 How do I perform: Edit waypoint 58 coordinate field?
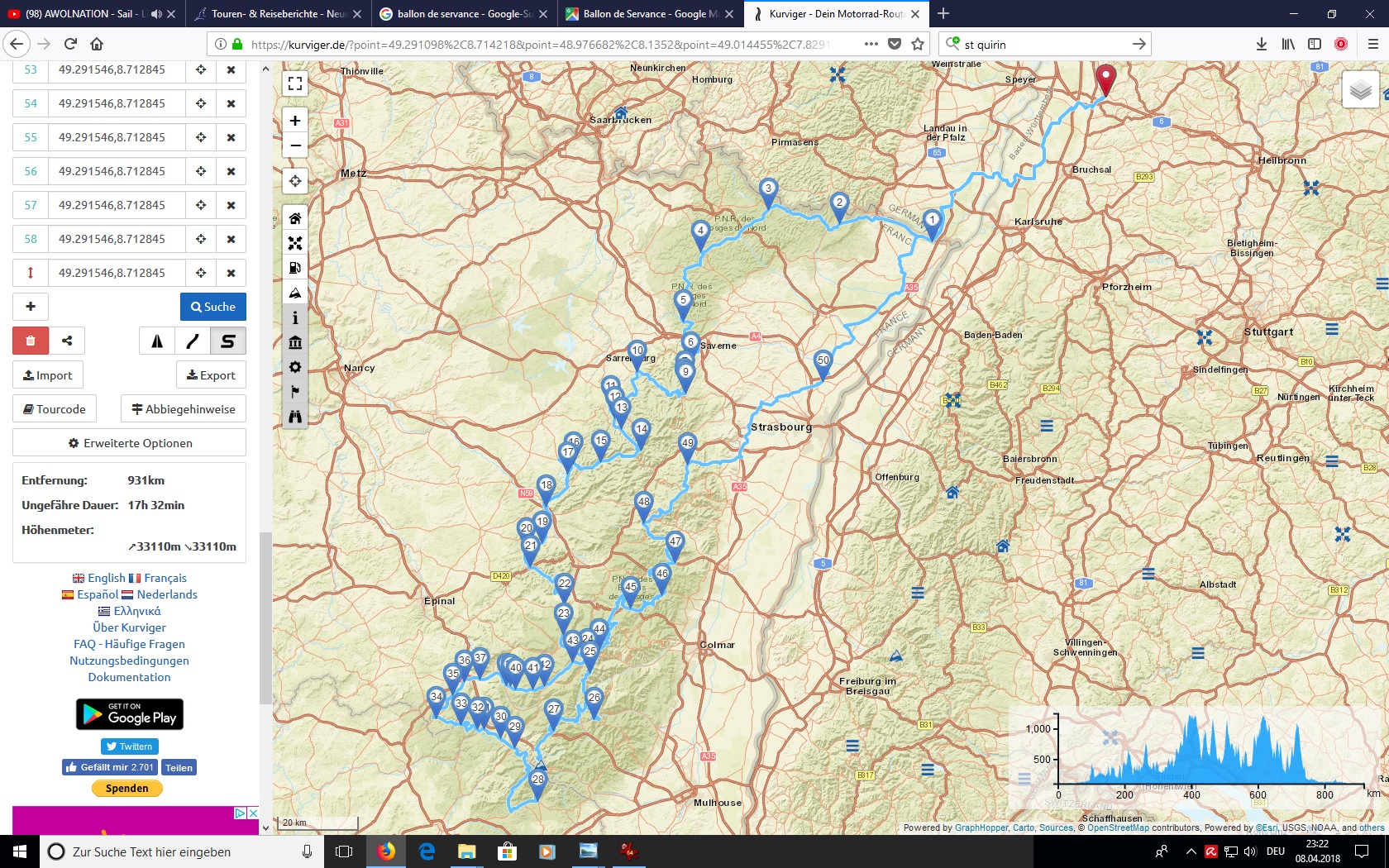(x=117, y=239)
